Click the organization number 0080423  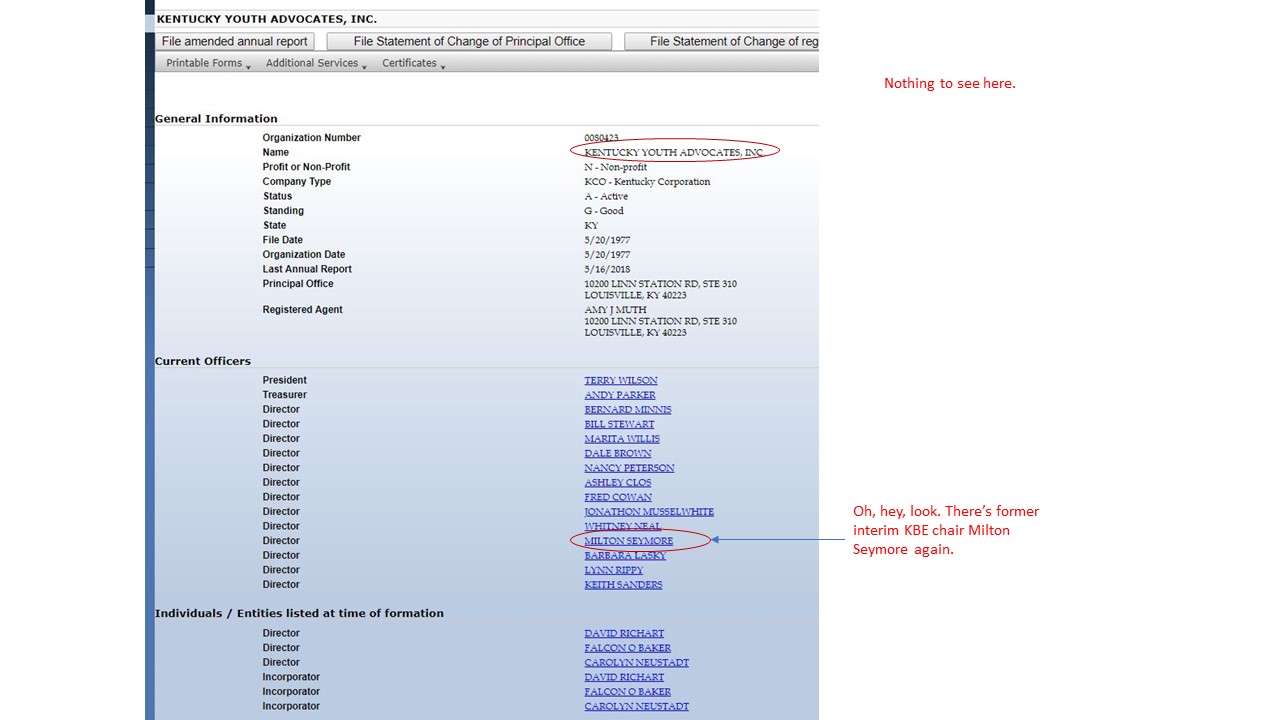click(x=602, y=138)
